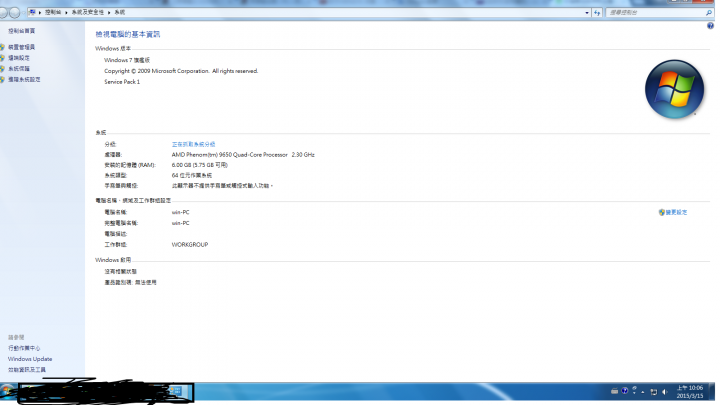Open 效能資訊及工具 link in sidebar
This screenshot has height=405, width=720.
27,370
